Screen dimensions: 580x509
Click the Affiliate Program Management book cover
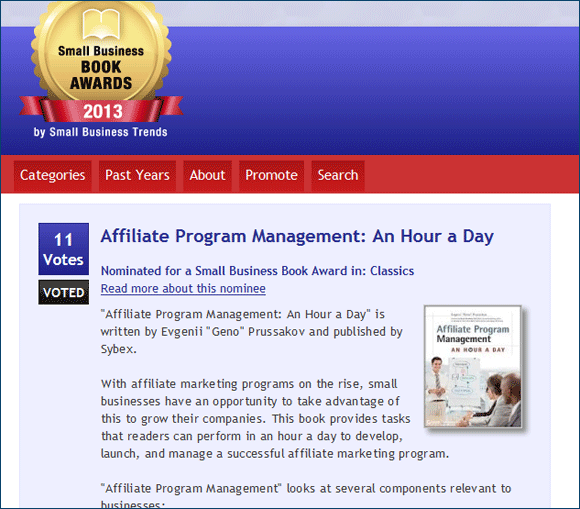tap(473, 367)
